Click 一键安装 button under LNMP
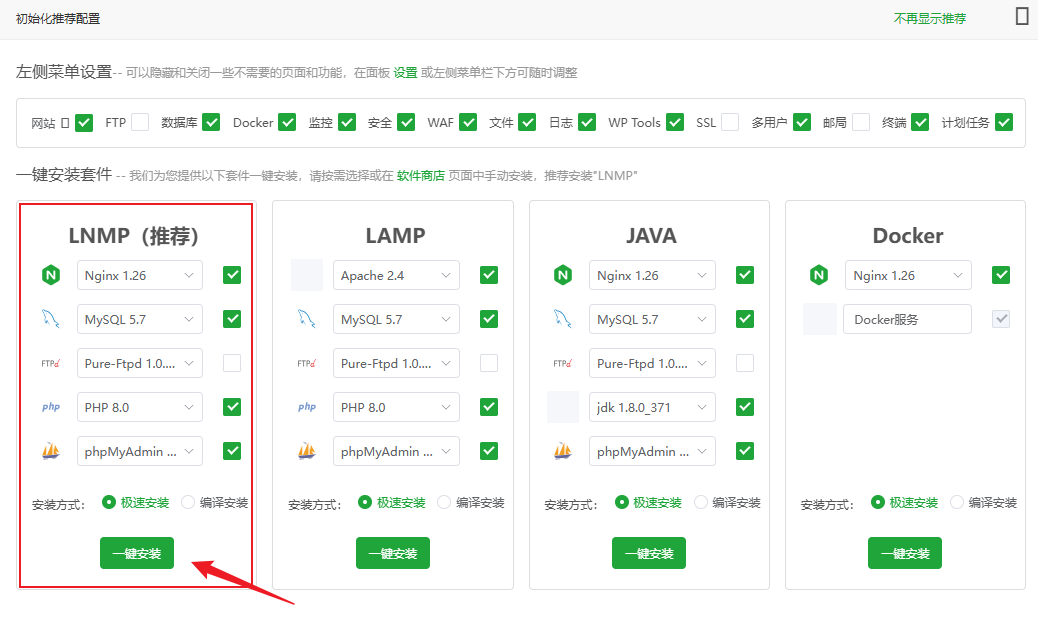Image resolution: width=1038 pixels, height=618 pixels. pos(137,553)
